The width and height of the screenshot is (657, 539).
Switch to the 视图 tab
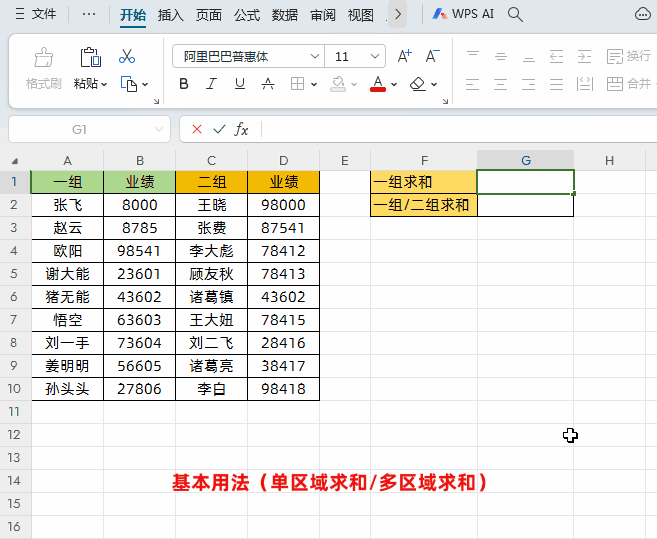(360, 16)
